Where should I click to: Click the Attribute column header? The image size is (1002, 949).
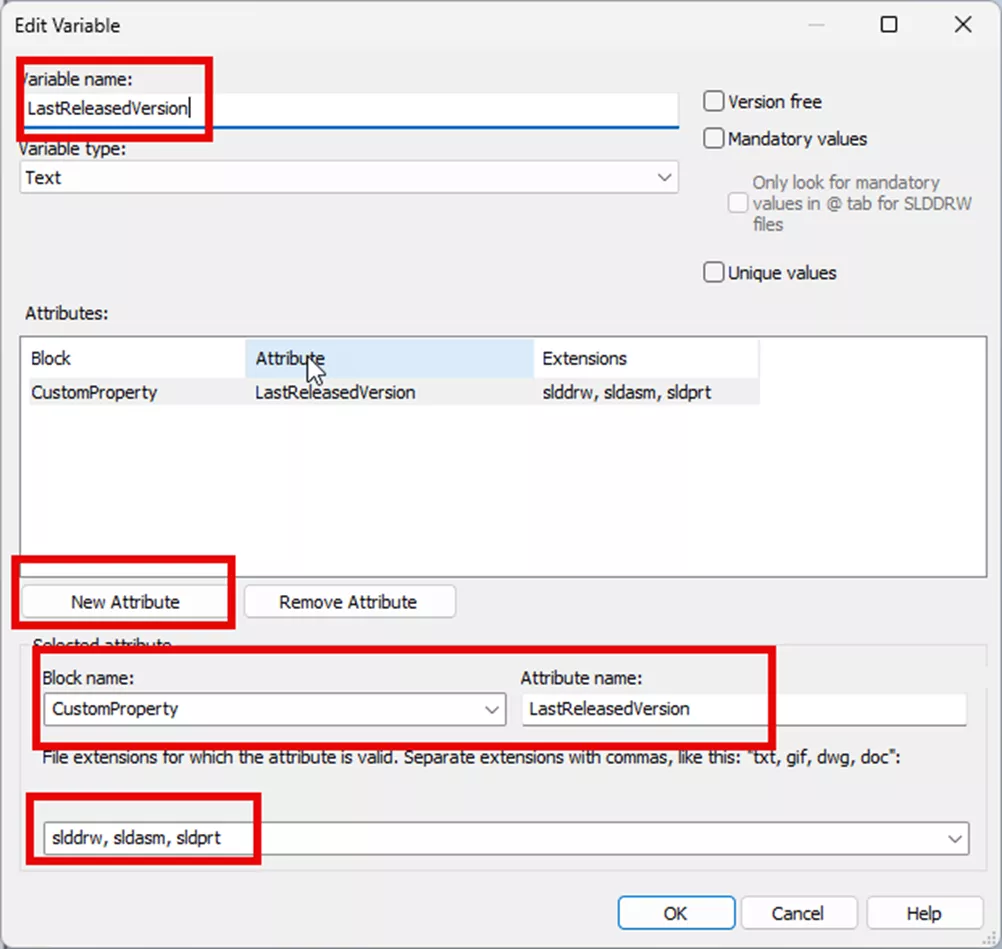(289, 358)
